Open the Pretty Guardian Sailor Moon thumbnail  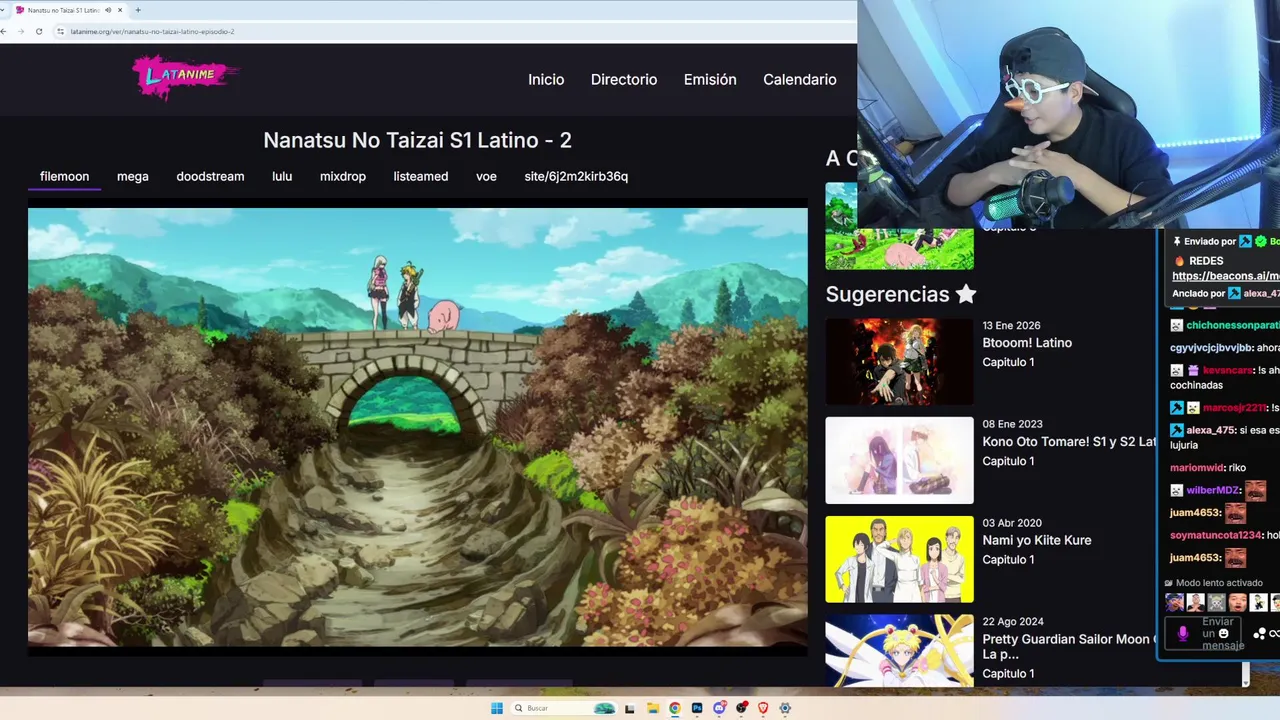coord(899,651)
